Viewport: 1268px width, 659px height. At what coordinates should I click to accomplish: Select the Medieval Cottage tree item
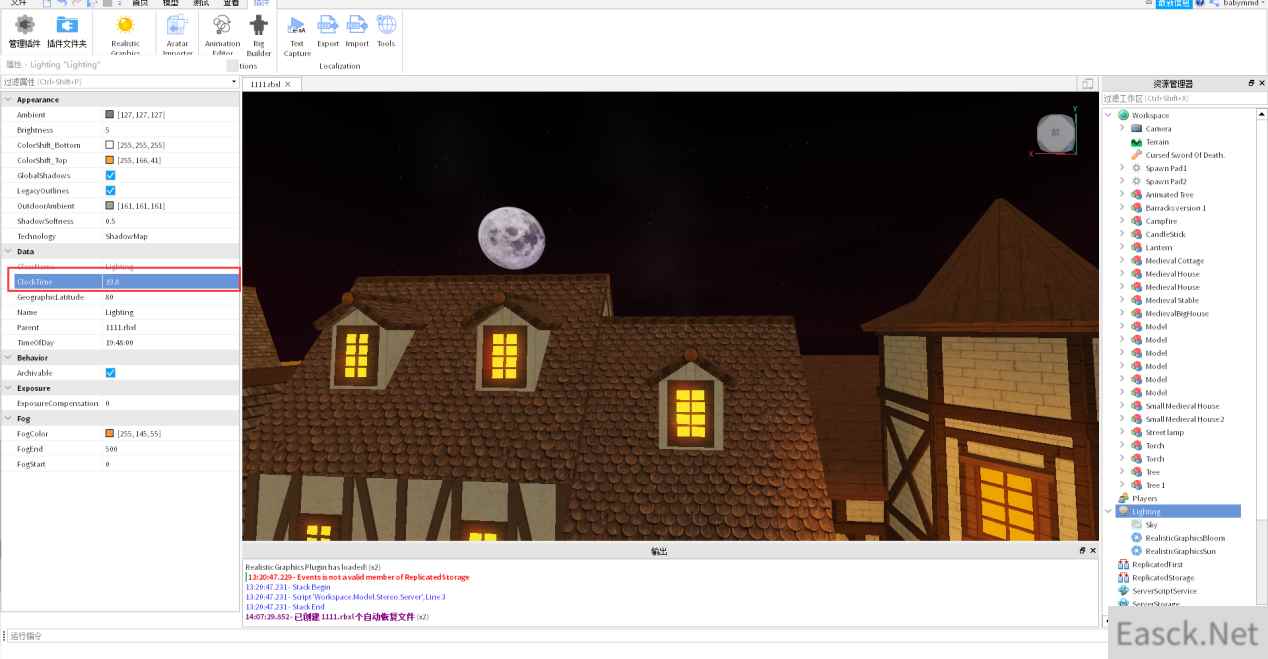[1175, 261]
